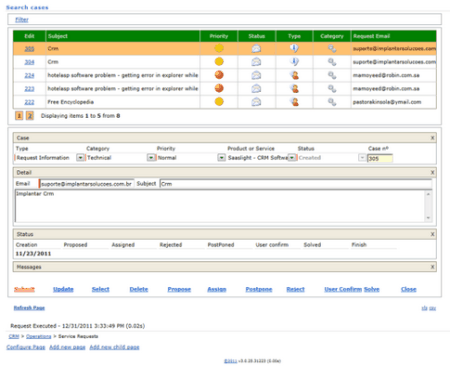Open case 305 edit link
This screenshot has width=450, height=366.
pos(29,49)
